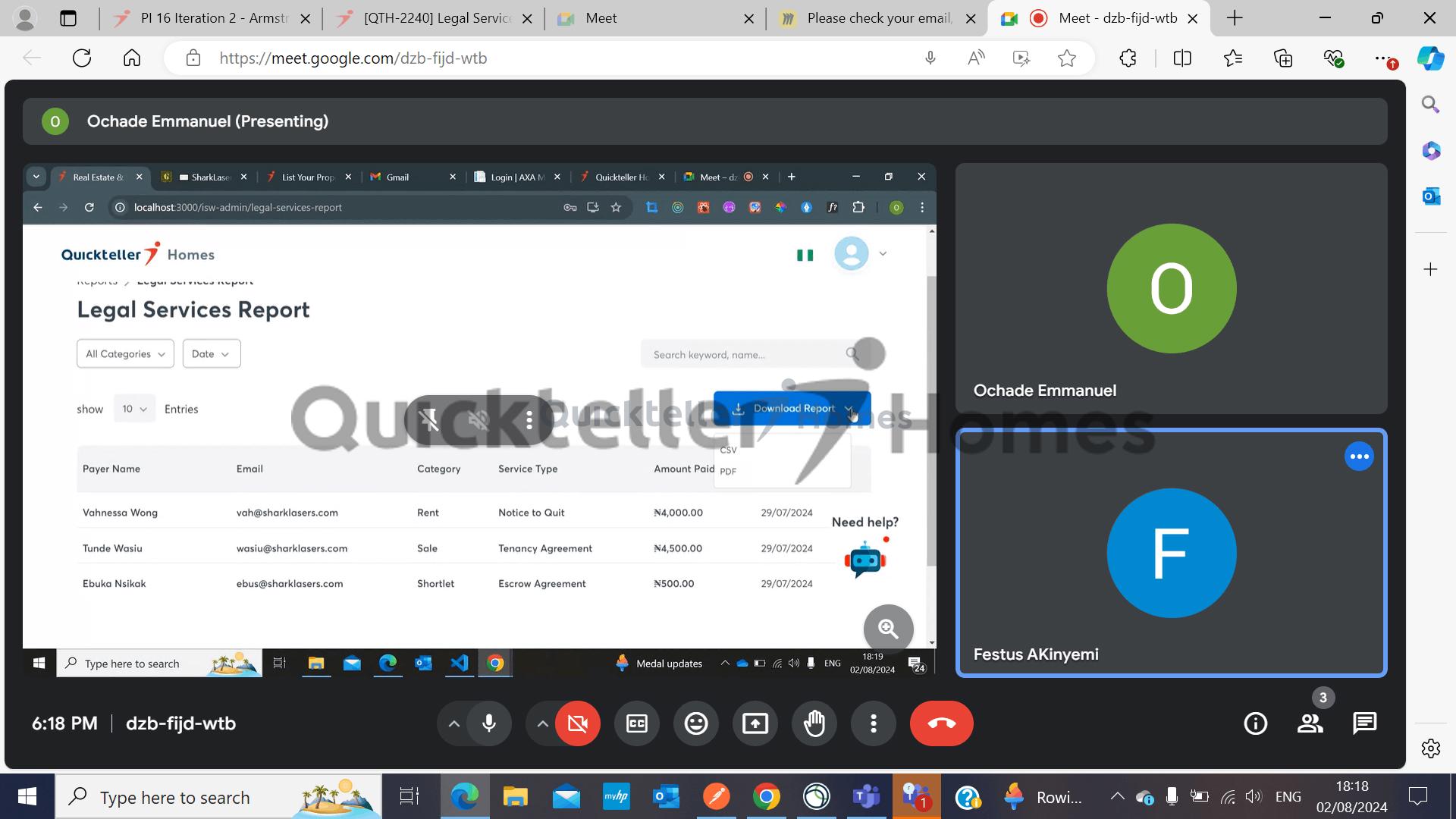
Task: Expand video settings arrow beside camera
Action: pos(542,723)
